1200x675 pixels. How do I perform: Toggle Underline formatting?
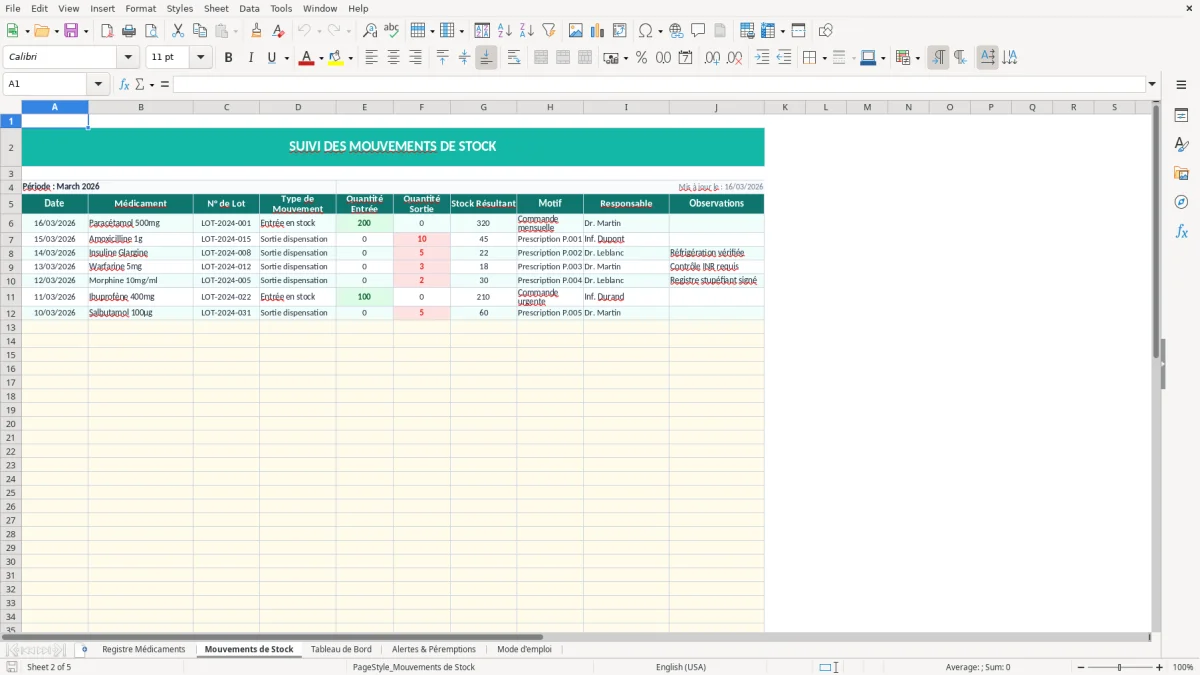click(x=271, y=58)
